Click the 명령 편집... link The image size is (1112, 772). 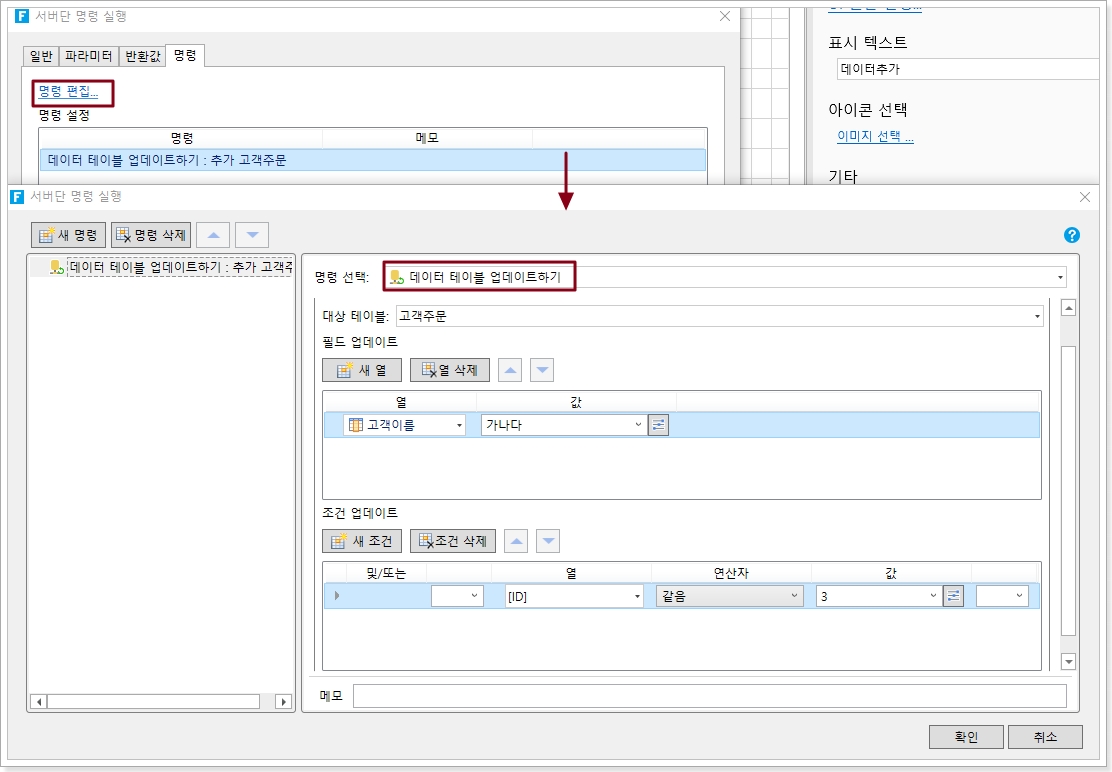(68, 92)
